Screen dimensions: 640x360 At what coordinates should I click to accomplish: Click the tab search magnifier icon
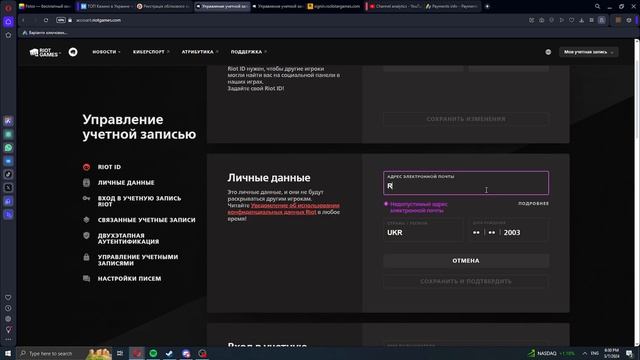click(x=597, y=6)
